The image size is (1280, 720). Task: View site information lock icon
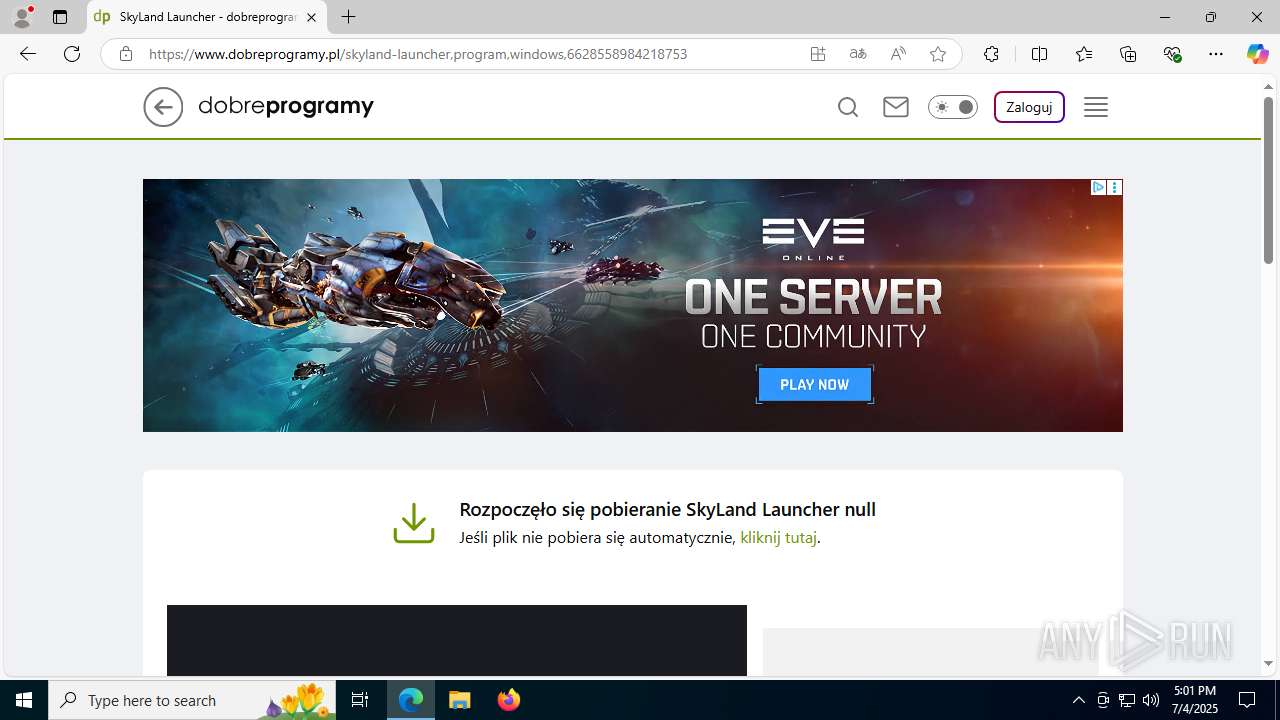[x=126, y=54]
